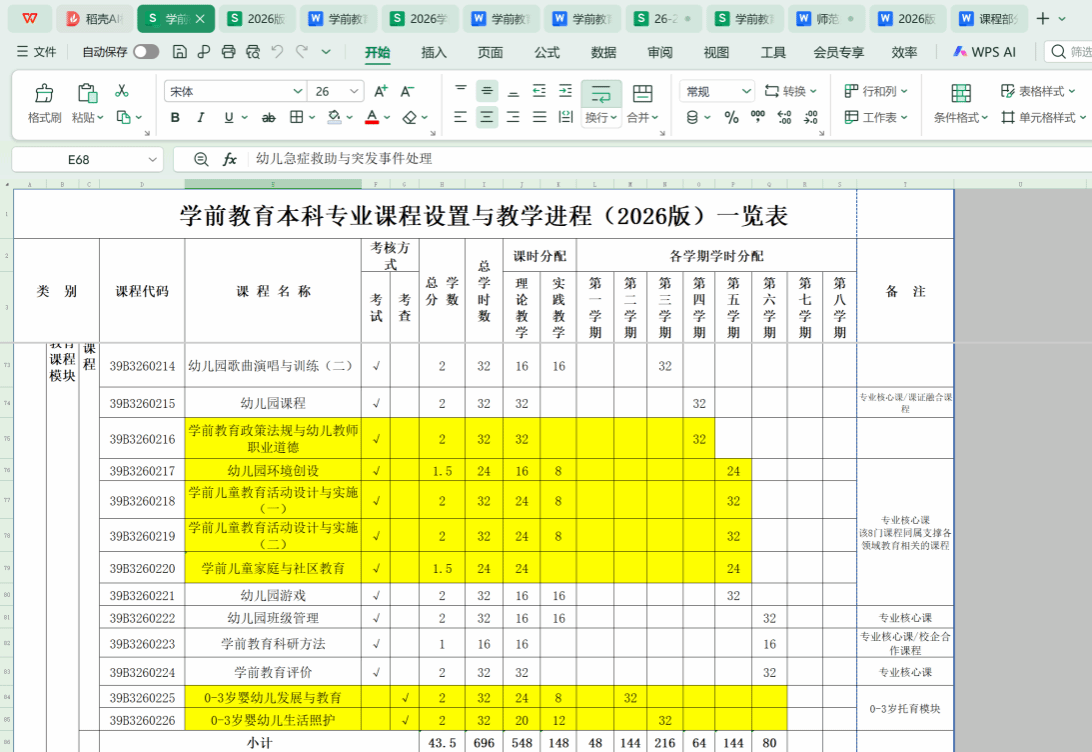Open the 文件 File menu
The height and width of the screenshot is (752, 1092).
pyautogui.click(x=37, y=52)
